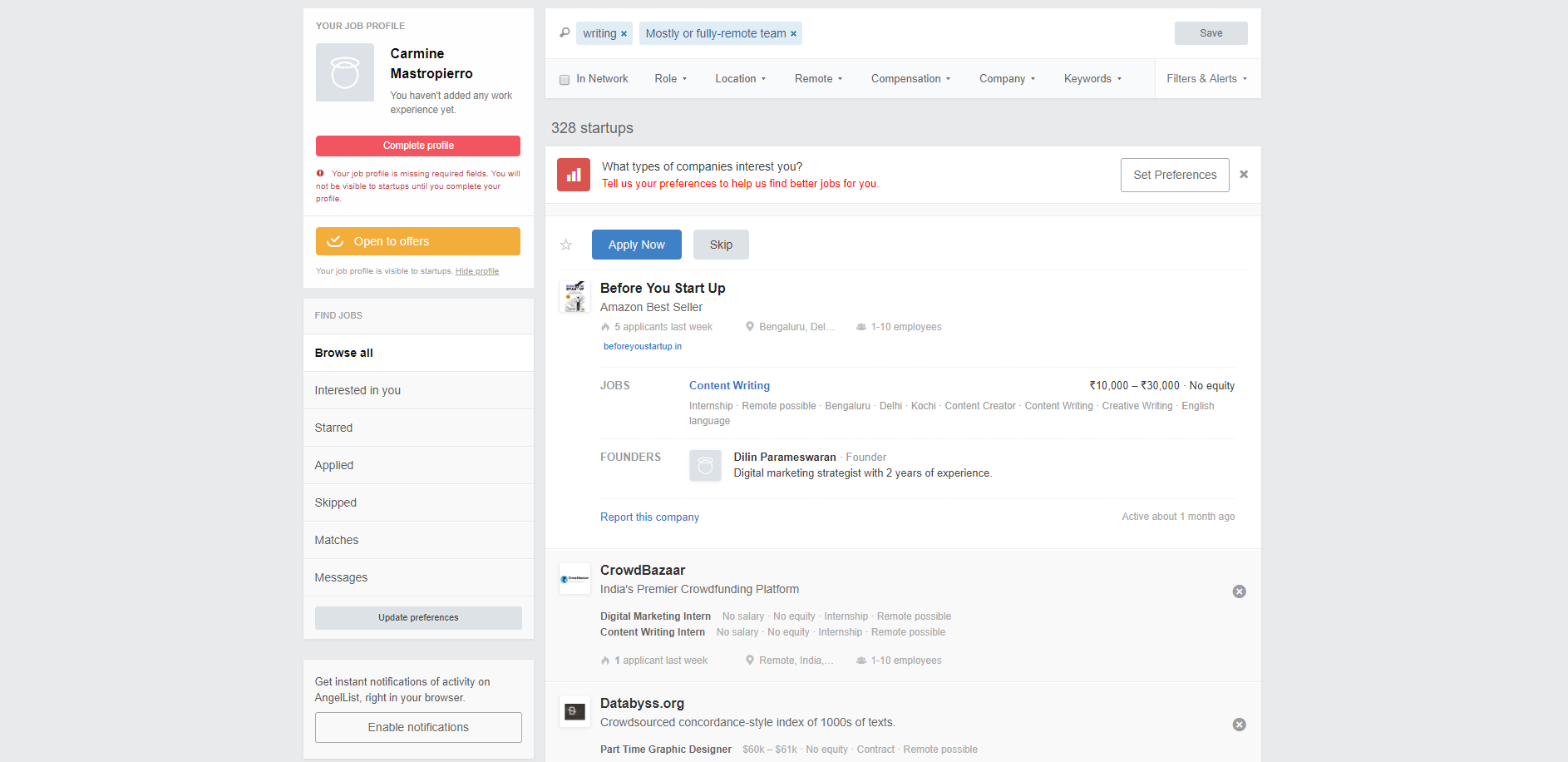Click the red bar chart preferences icon

coord(574,175)
